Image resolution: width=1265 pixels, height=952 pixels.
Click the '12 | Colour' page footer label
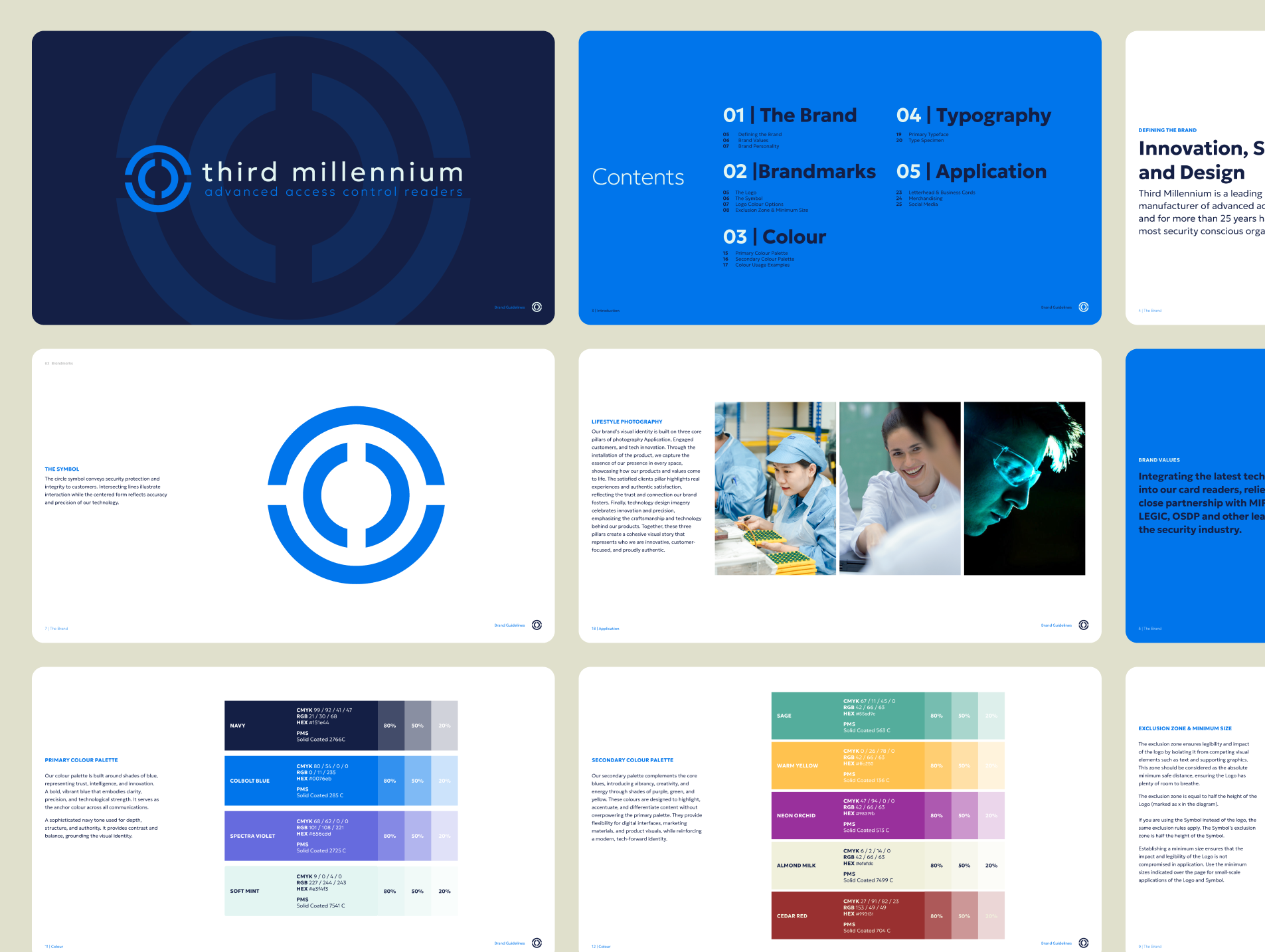pyautogui.click(x=600, y=947)
